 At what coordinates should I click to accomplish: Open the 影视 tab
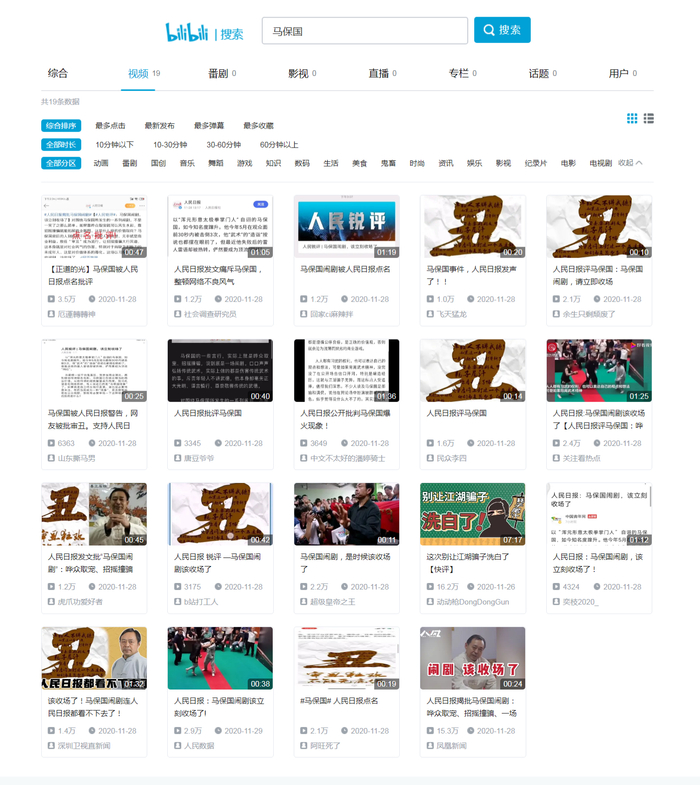tap(302, 74)
